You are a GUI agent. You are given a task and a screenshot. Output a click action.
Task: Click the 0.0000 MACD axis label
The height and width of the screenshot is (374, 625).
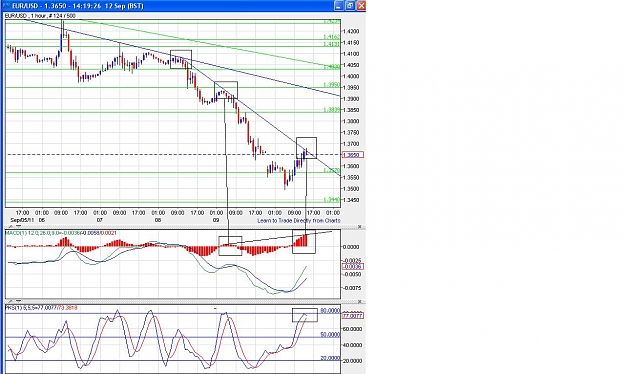tap(351, 246)
